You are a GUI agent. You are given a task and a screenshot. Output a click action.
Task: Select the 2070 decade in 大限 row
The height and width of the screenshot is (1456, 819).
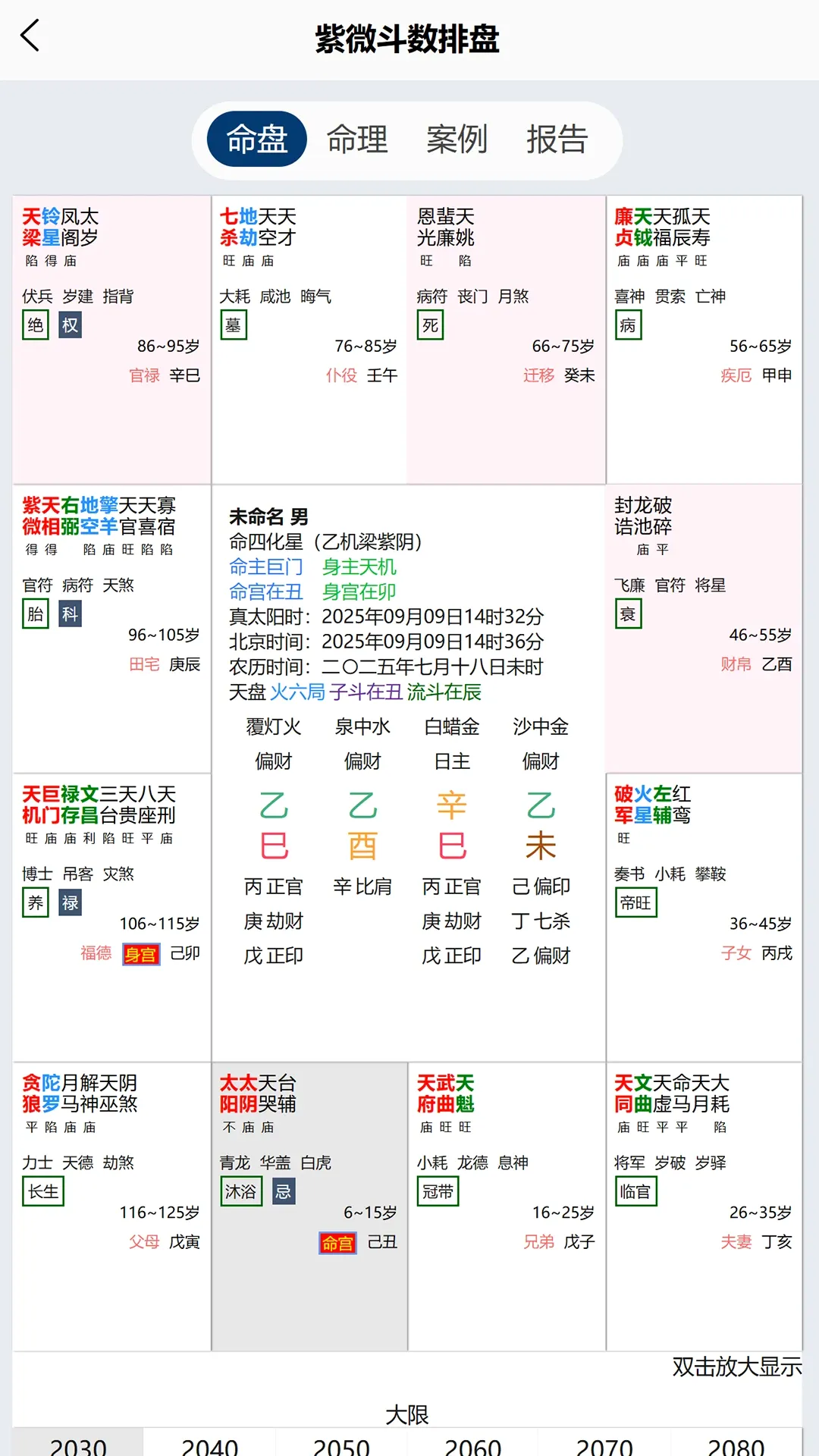click(x=604, y=1443)
